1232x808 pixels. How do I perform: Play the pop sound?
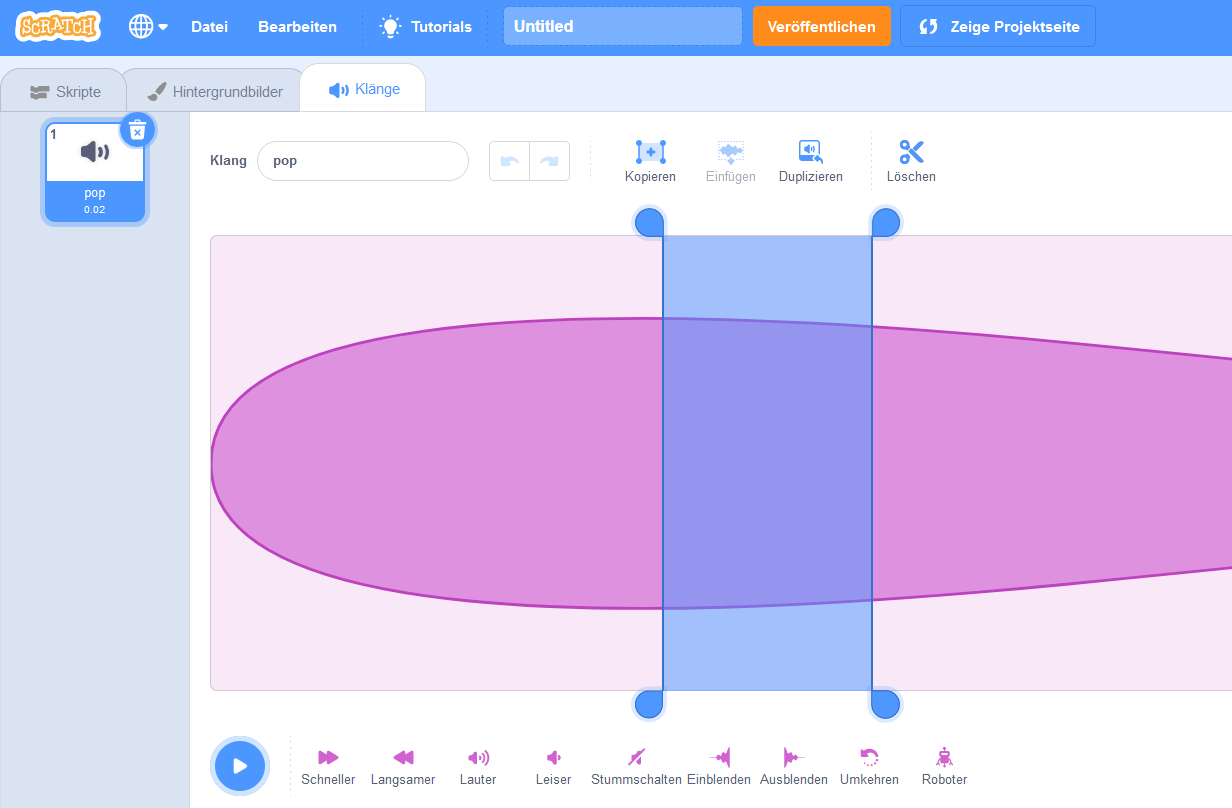click(240, 766)
